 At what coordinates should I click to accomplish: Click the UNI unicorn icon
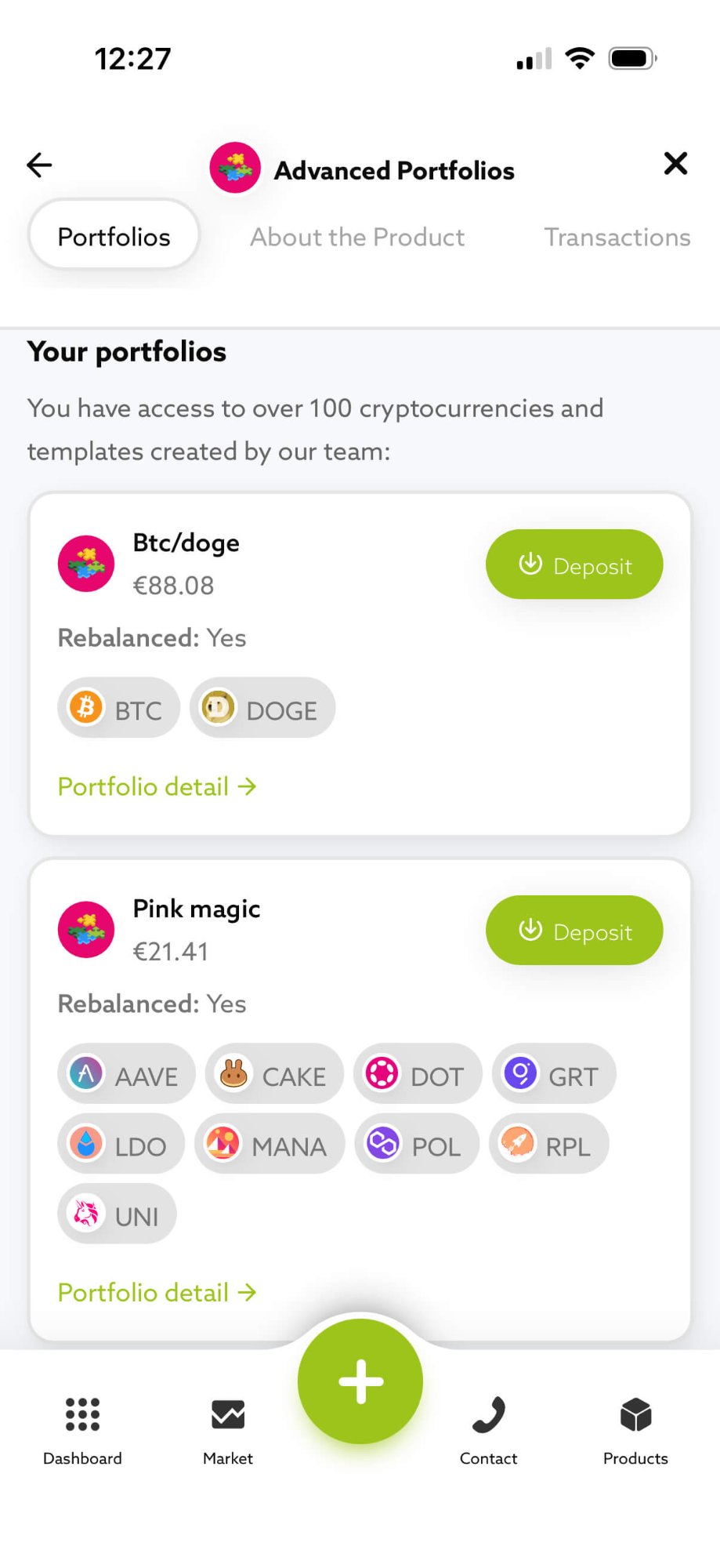[85, 1213]
